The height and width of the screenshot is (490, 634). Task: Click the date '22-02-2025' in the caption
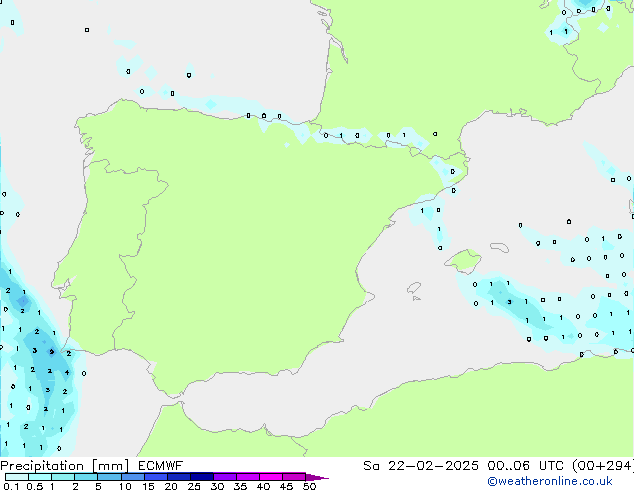pyautogui.click(x=433, y=466)
